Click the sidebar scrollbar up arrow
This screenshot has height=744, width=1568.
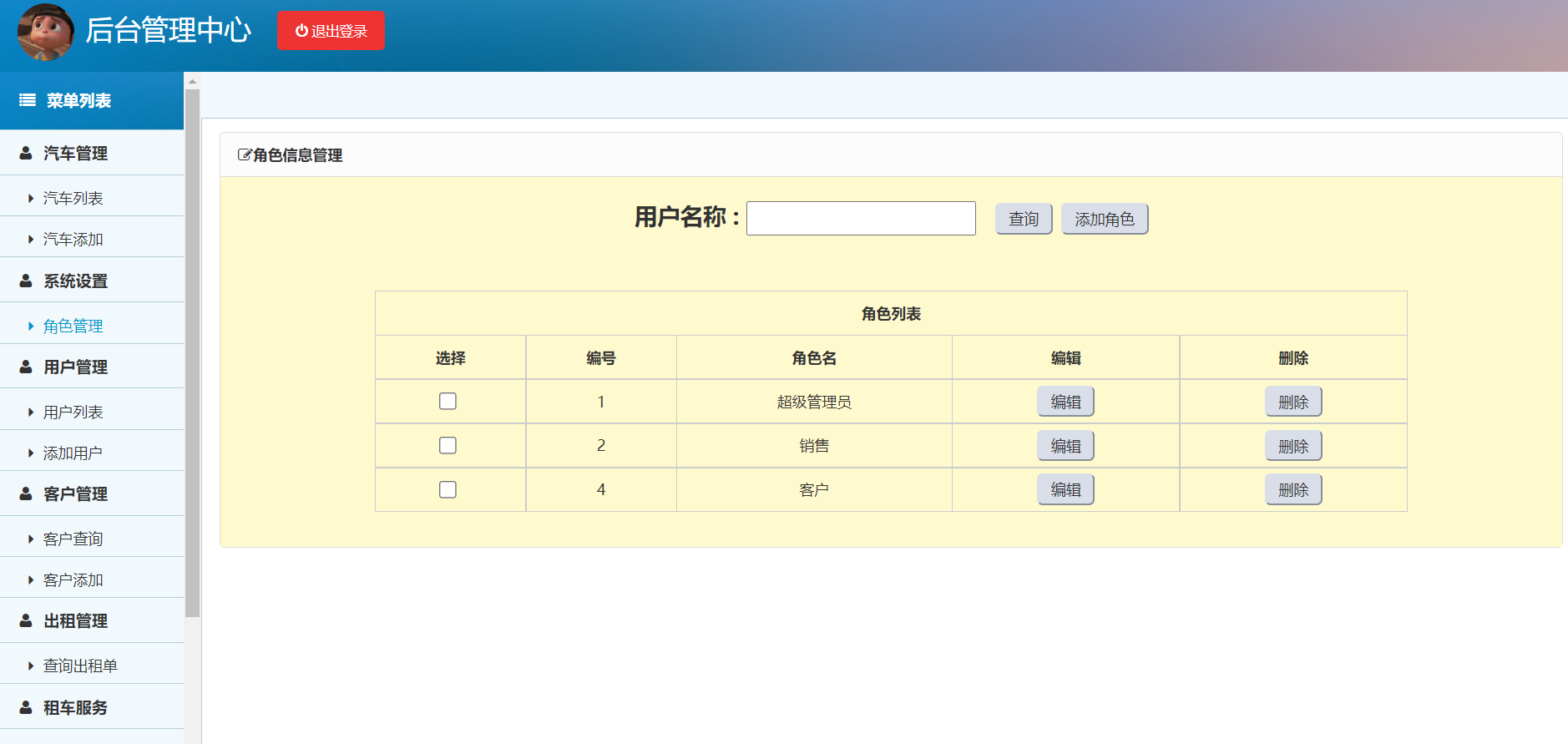click(x=193, y=81)
